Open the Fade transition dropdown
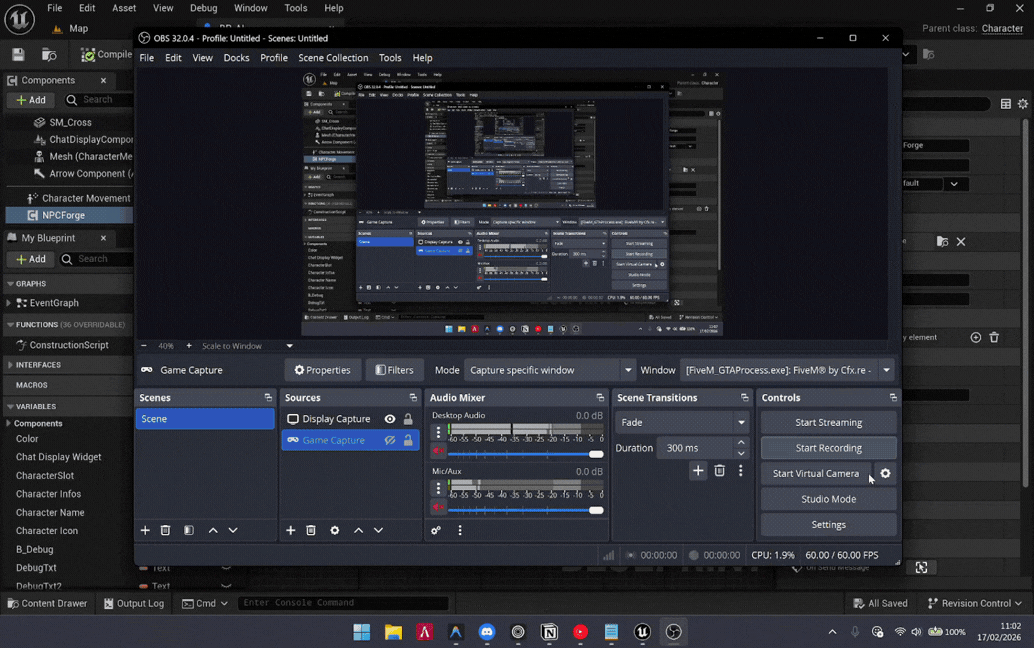This screenshot has height=648, width=1034. 680,423
